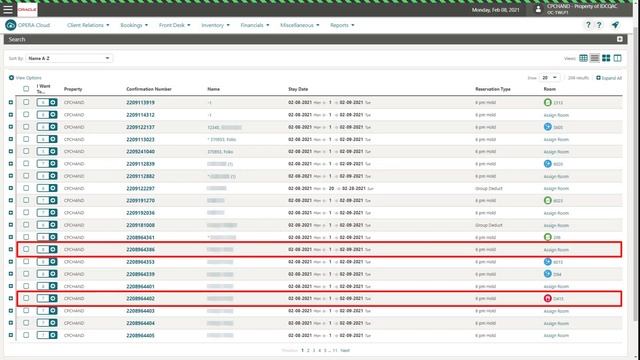Tick checkbox for reservation 2209181008
The height and width of the screenshot is (360, 640).
(26, 224)
